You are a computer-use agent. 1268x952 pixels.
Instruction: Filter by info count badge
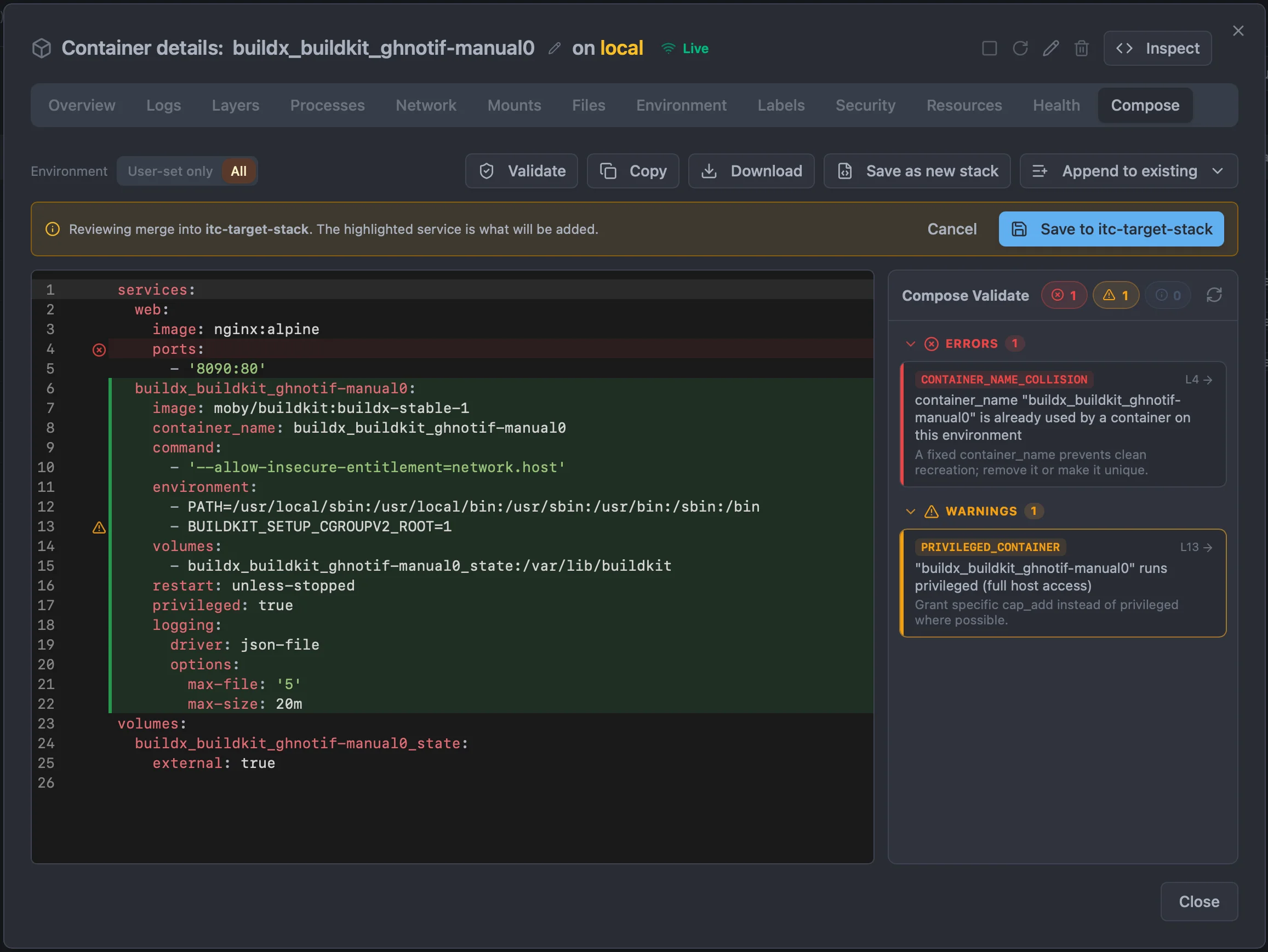[x=1168, y=295]
